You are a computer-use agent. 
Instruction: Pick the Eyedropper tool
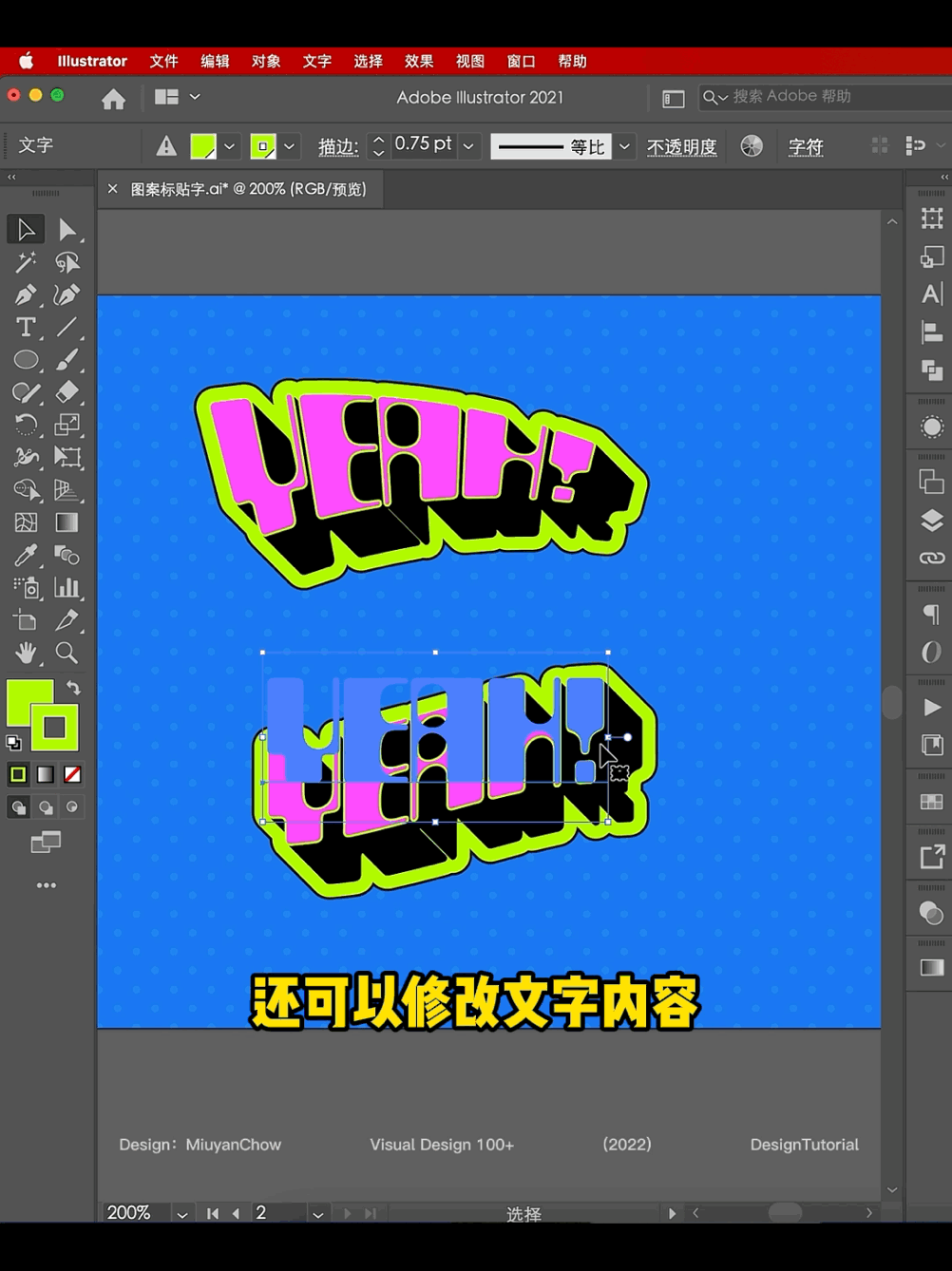point(26,555)
